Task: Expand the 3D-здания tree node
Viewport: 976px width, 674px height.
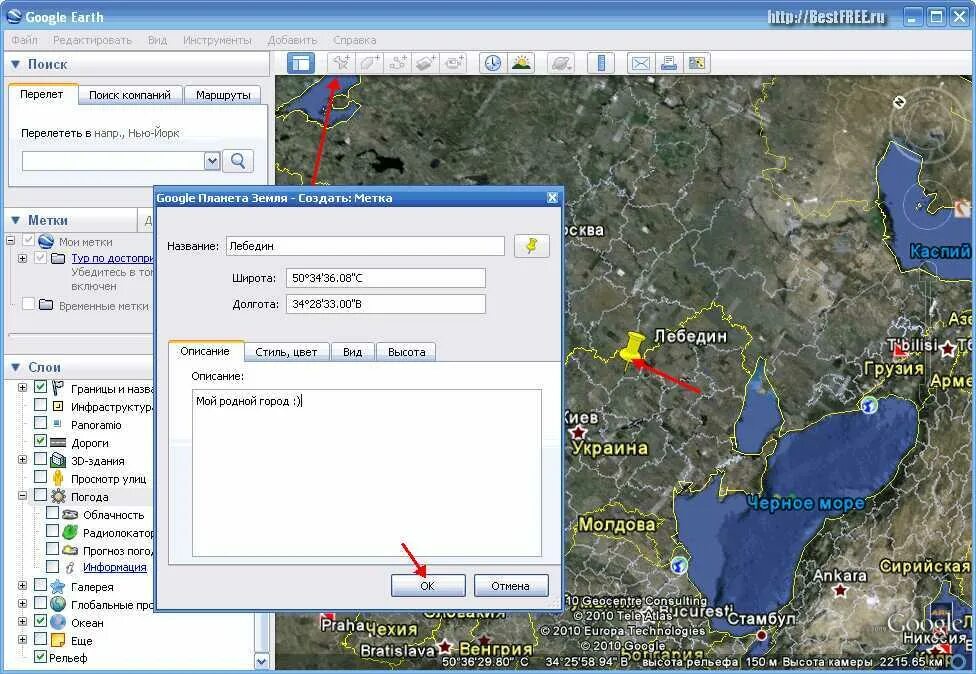Action: [22, 460]
